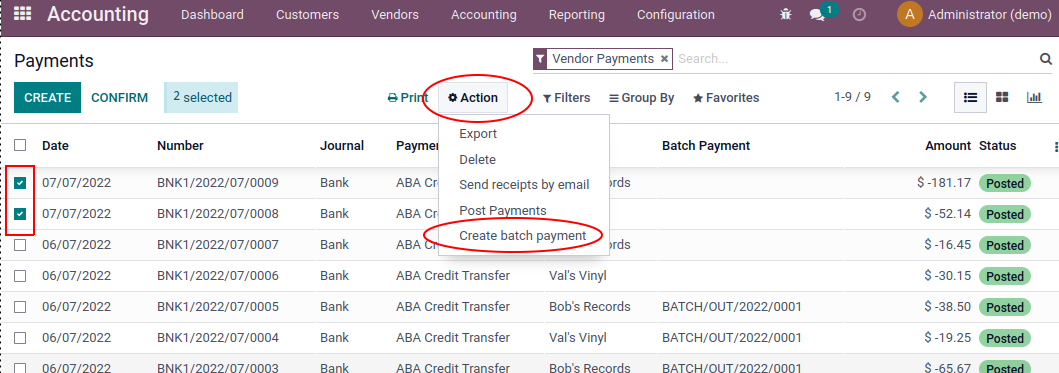Sort by Date column header
Image resolution: width=1059 pixels, height=373 pixels.
(x=55, y=145)
